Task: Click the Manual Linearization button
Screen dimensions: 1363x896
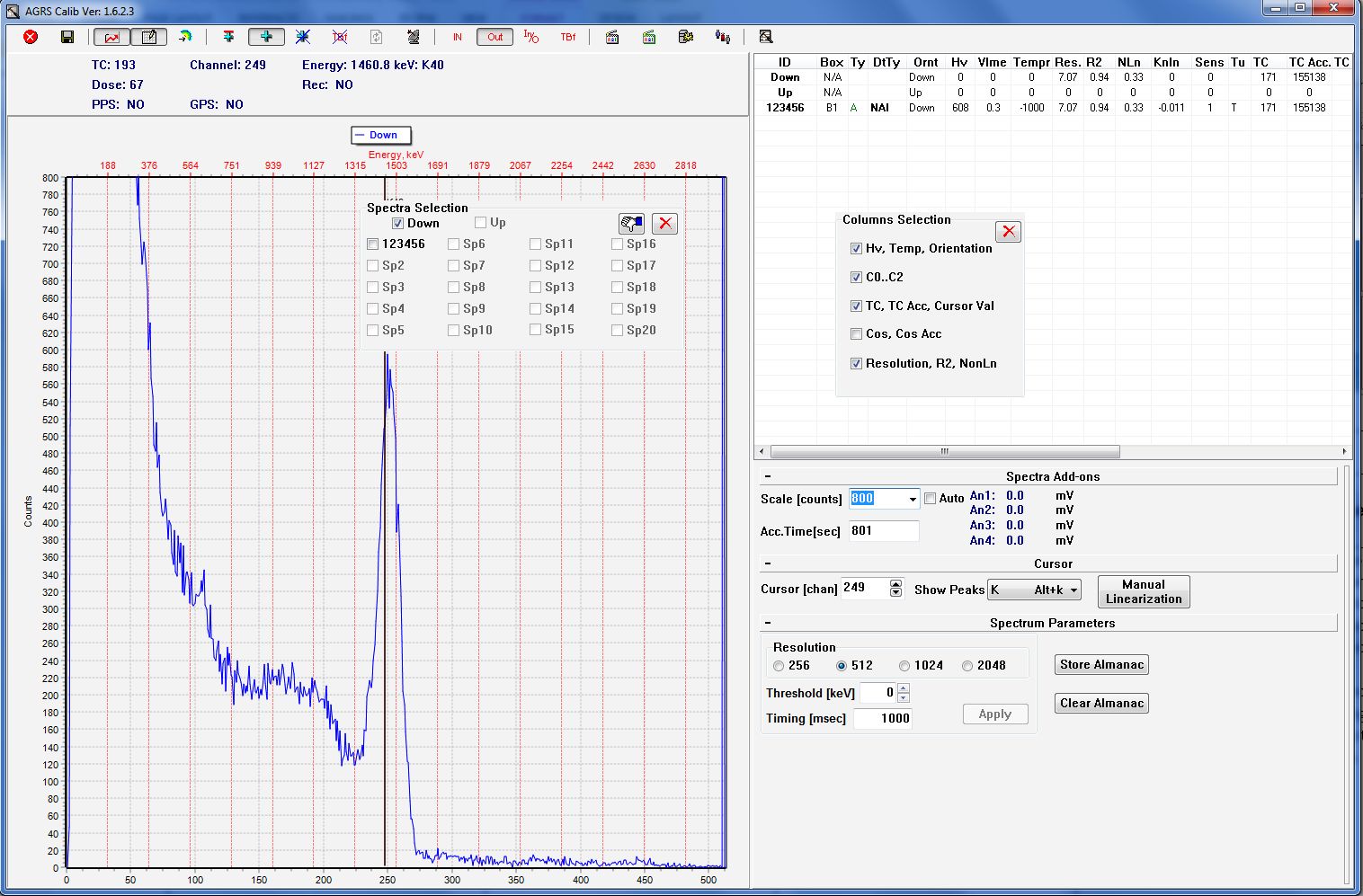Action: click(1143, 591)
